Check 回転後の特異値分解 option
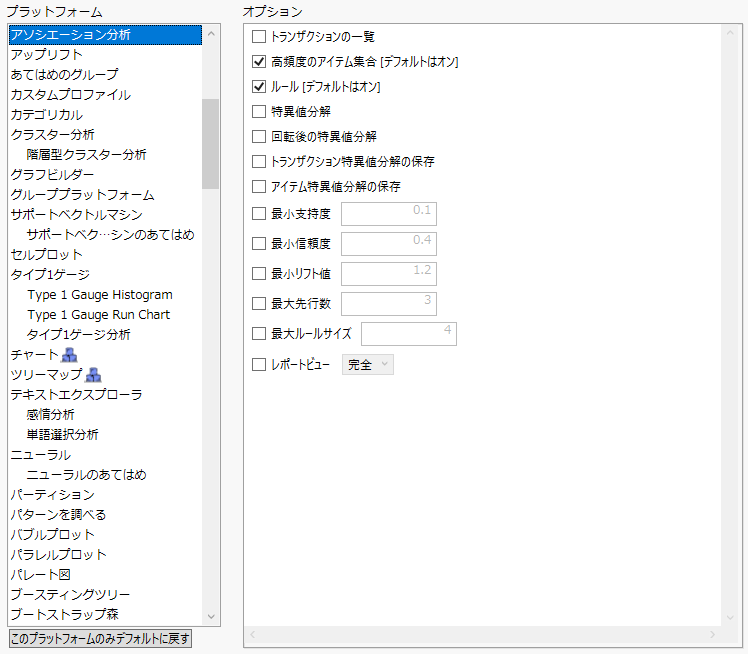 click(x=259, y=136)
